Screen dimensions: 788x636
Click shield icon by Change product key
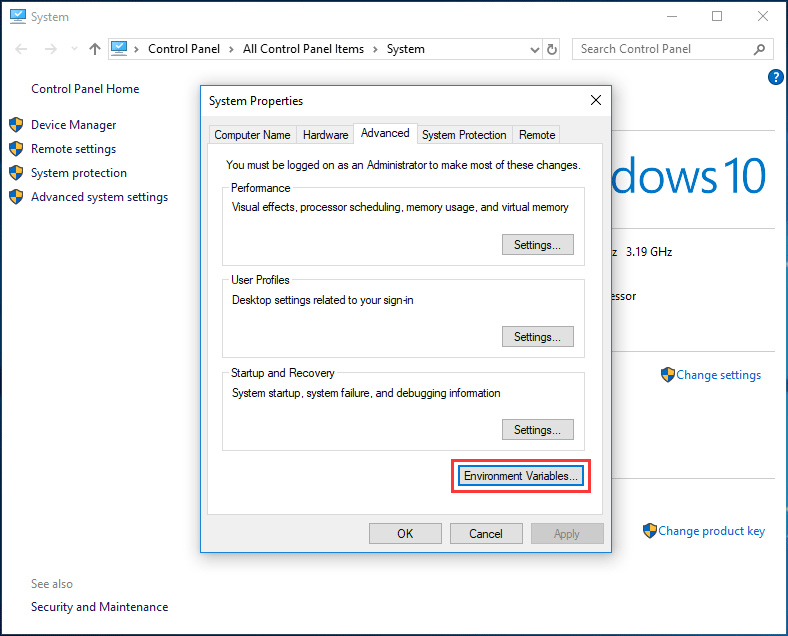point(650,531)
